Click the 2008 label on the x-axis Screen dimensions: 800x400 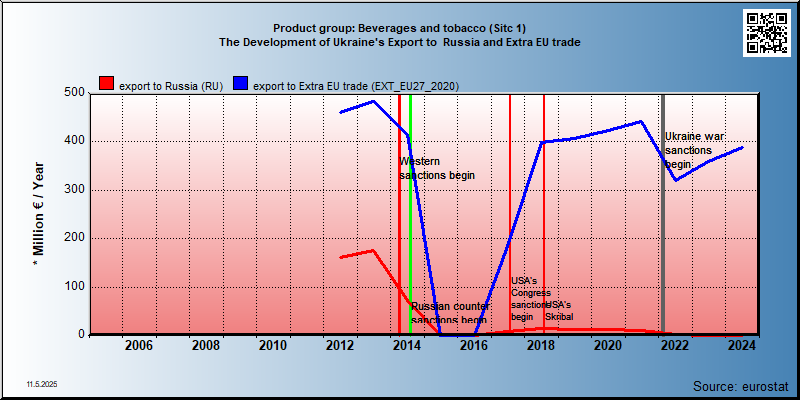[x=206, y=346]
